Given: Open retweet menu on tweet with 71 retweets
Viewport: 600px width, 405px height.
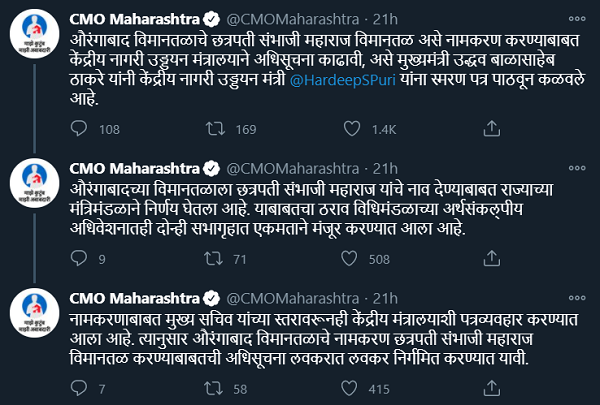Looking at the screenshot, I should [214, 261].
